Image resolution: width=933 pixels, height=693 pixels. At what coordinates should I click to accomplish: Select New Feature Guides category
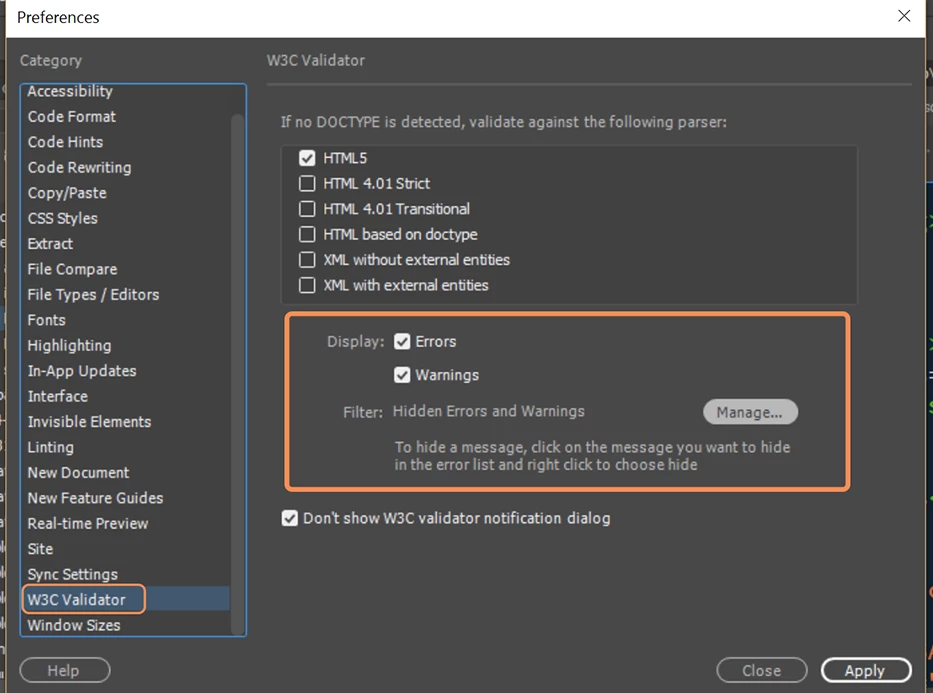126,498
